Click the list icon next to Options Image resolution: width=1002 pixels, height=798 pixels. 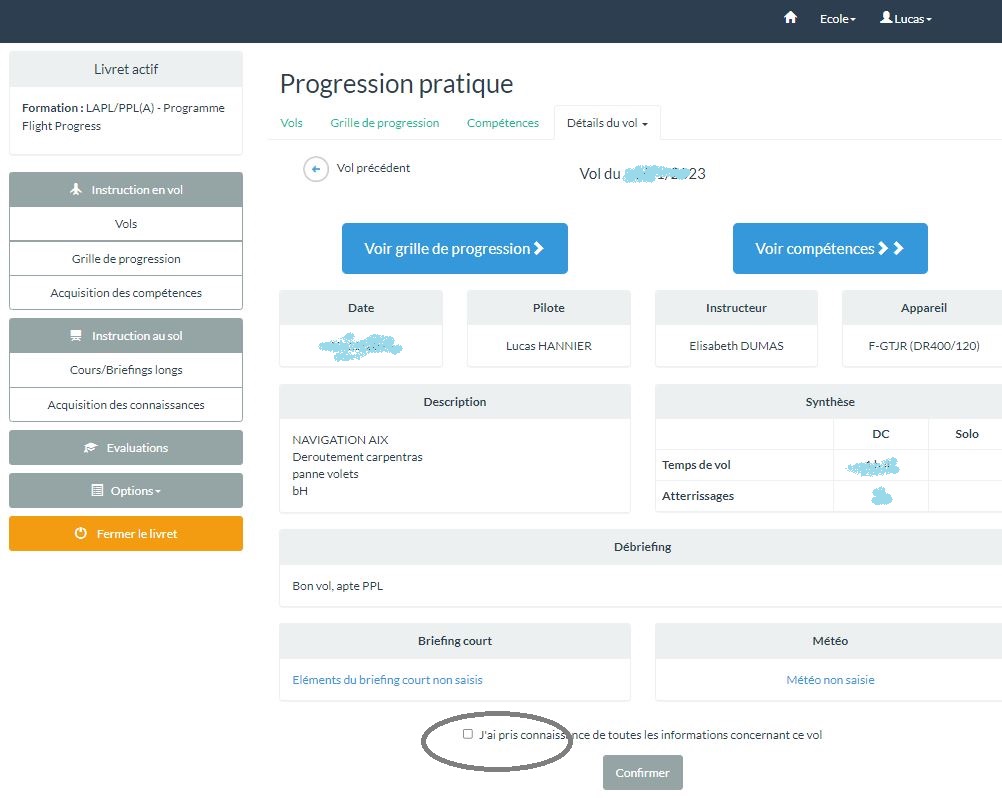(97, 491)
